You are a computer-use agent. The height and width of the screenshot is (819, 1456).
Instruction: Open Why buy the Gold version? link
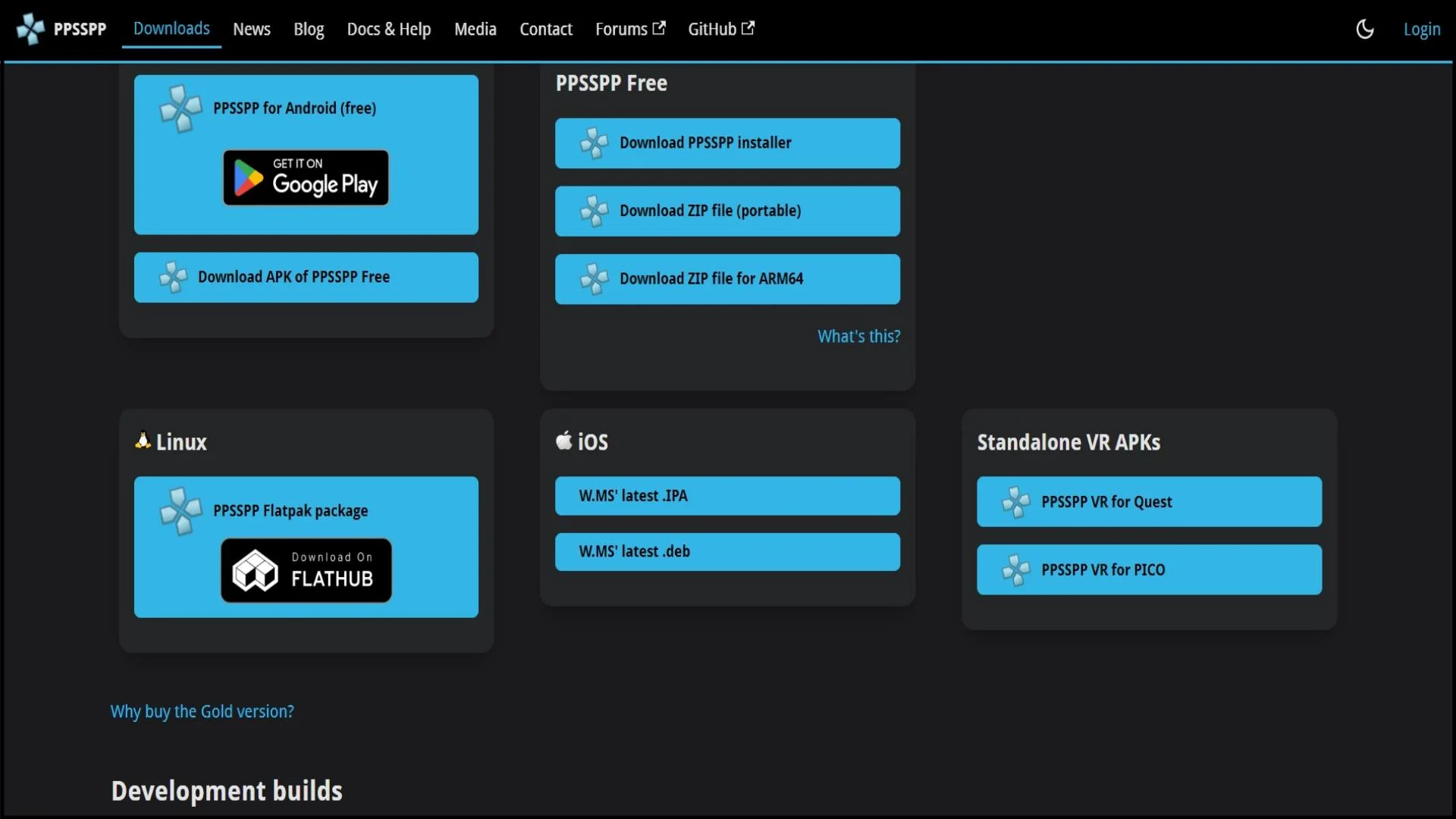tap(202, 712)
